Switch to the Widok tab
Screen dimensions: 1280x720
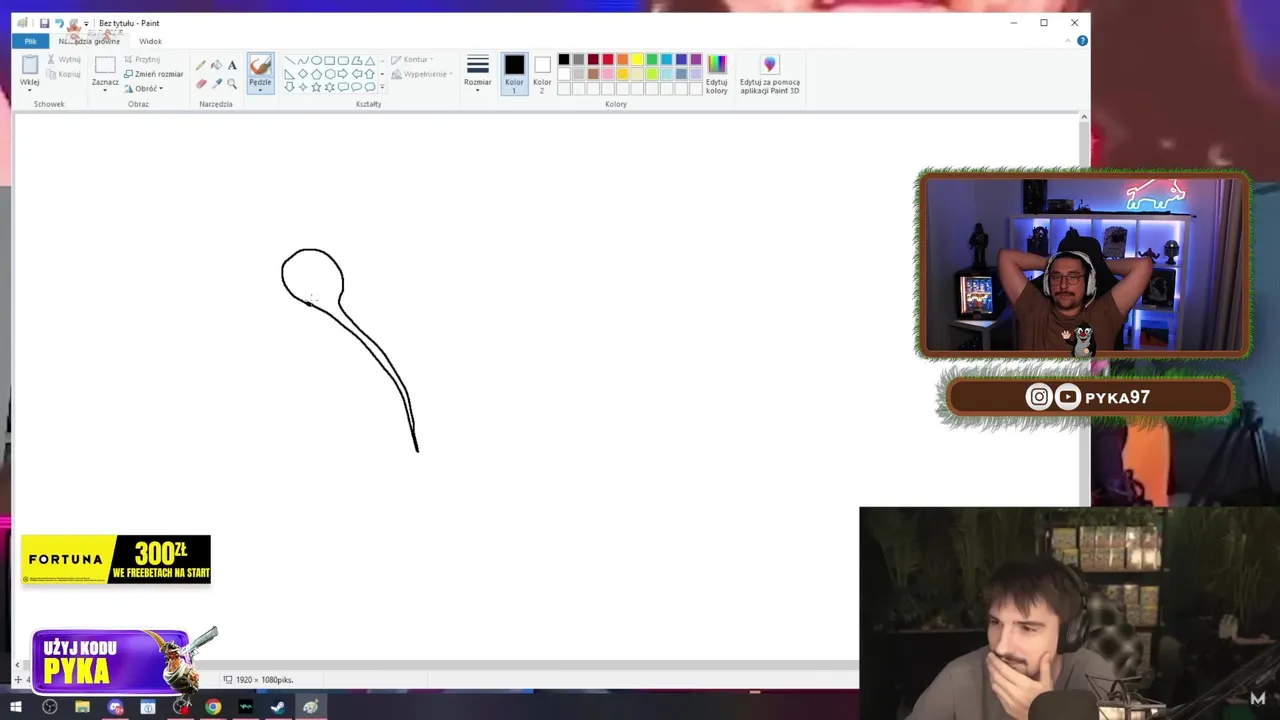(150, 41)
